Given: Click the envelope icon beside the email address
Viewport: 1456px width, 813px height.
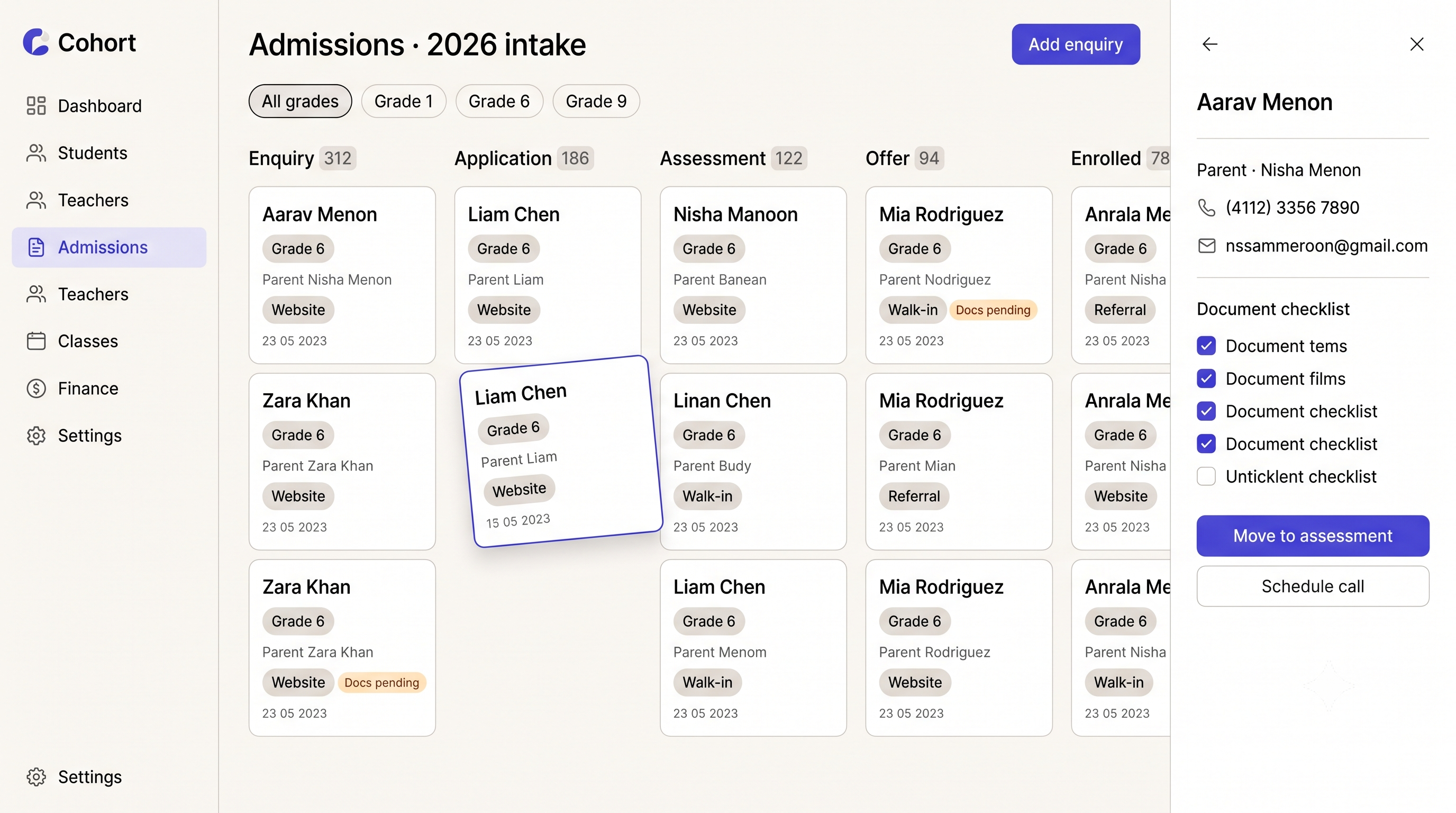Looking at the screenshot, I should 1207,246.
